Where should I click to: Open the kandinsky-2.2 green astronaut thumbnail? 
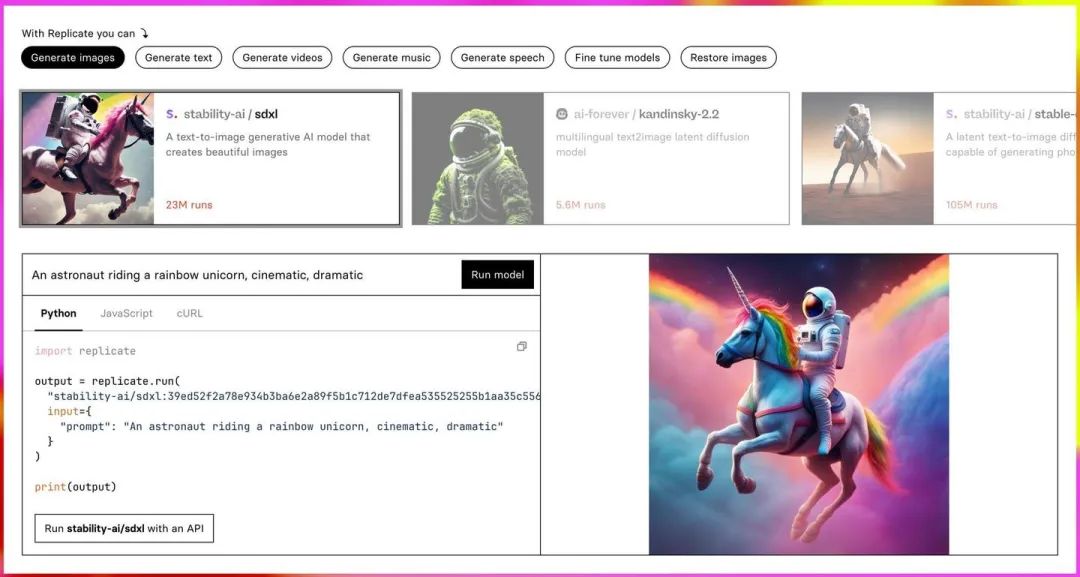478,159
